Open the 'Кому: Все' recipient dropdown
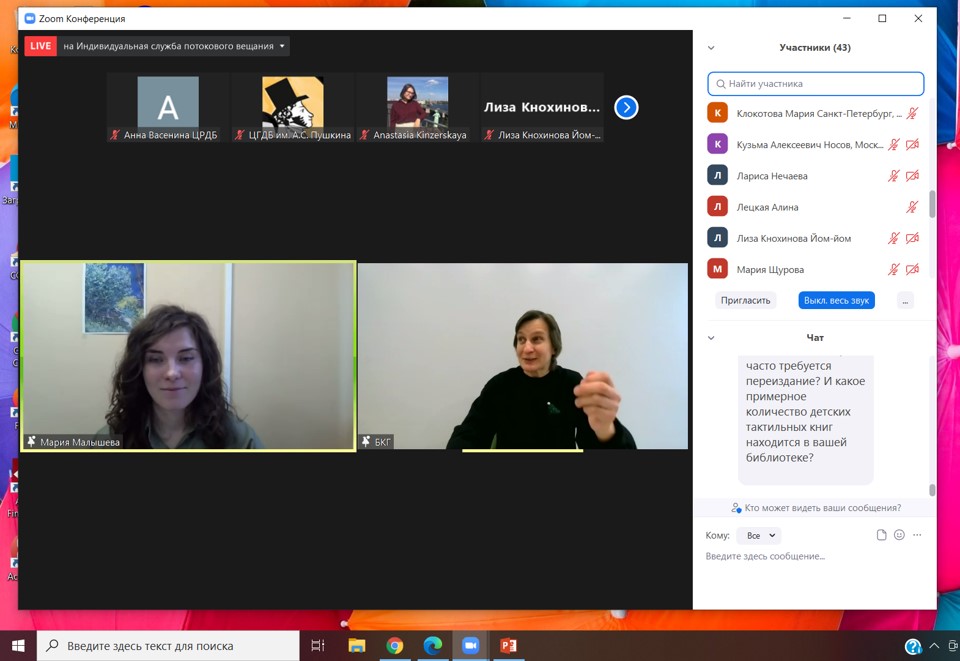Viewport: 960px width, 661px height. click(758, 535)
